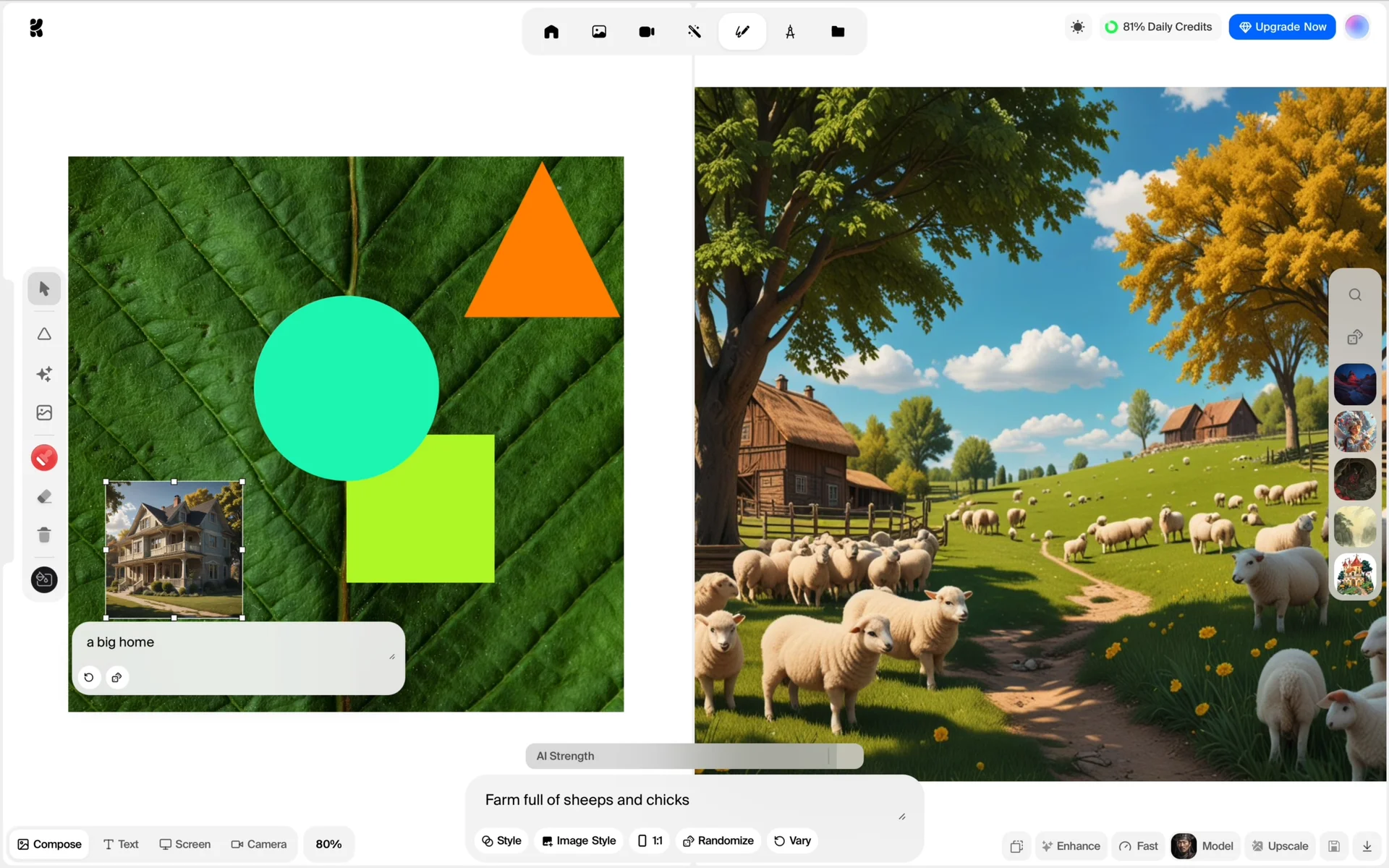The width and height of the screenshot is (1389, 868).
Task: Toggle Fast generation mode
Action: [1139, 846]
